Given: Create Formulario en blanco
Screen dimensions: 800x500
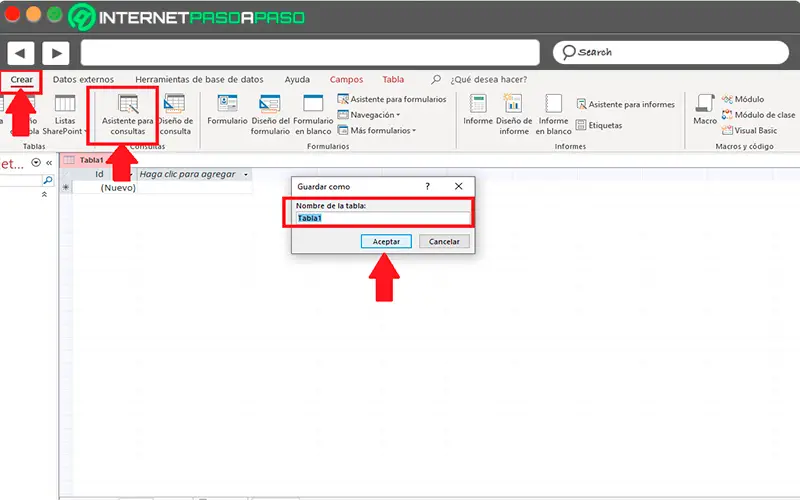Looking at the screenshot, I should coord(313,115).
